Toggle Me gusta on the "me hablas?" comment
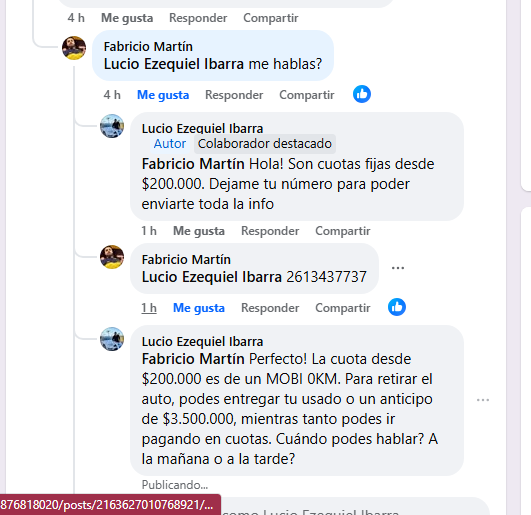The height and width of the screenshot is (515, 531). pos(163,95)
